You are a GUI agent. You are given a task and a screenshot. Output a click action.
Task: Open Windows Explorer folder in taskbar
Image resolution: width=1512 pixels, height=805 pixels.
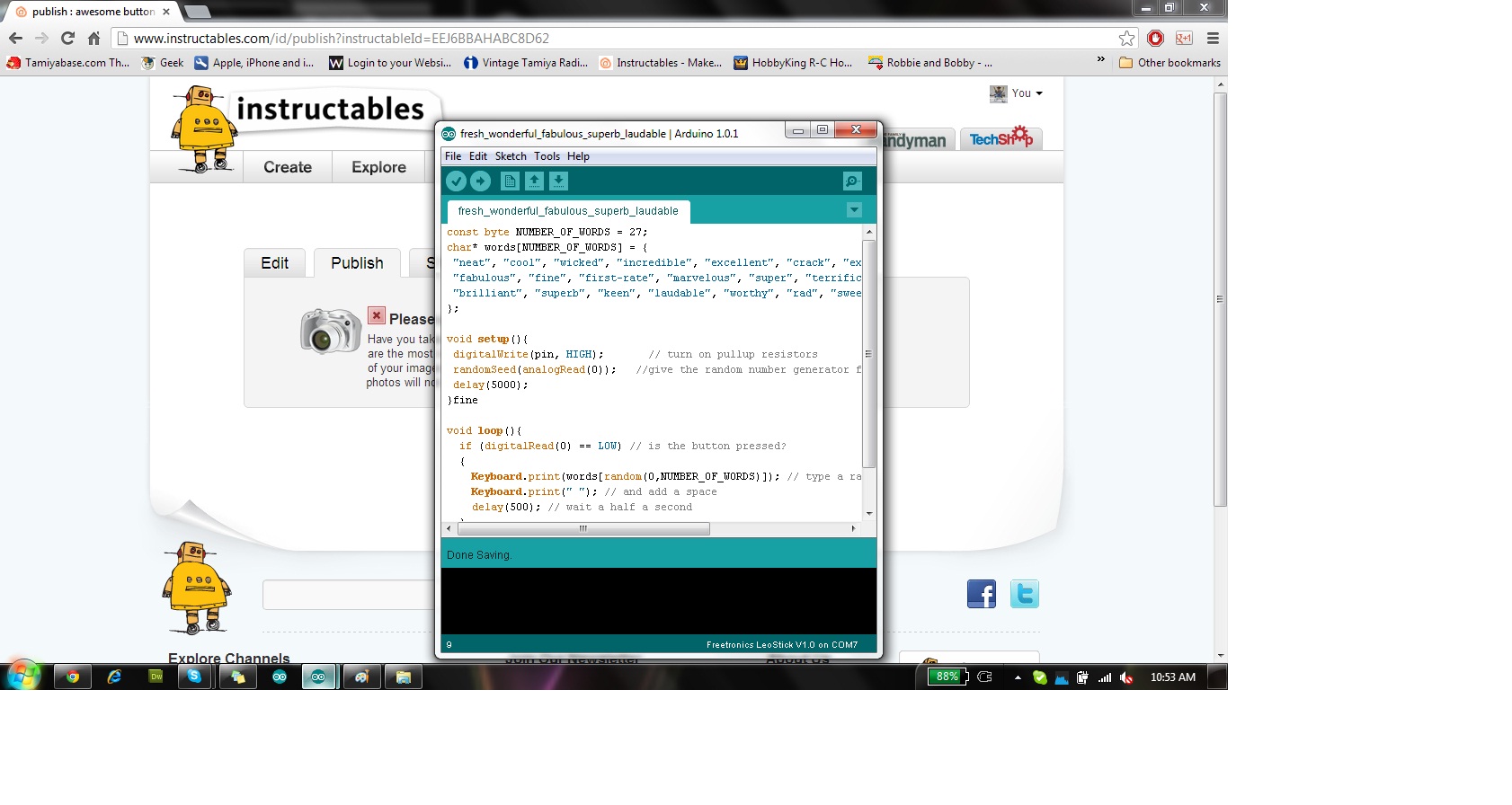[x=404, y=677]
